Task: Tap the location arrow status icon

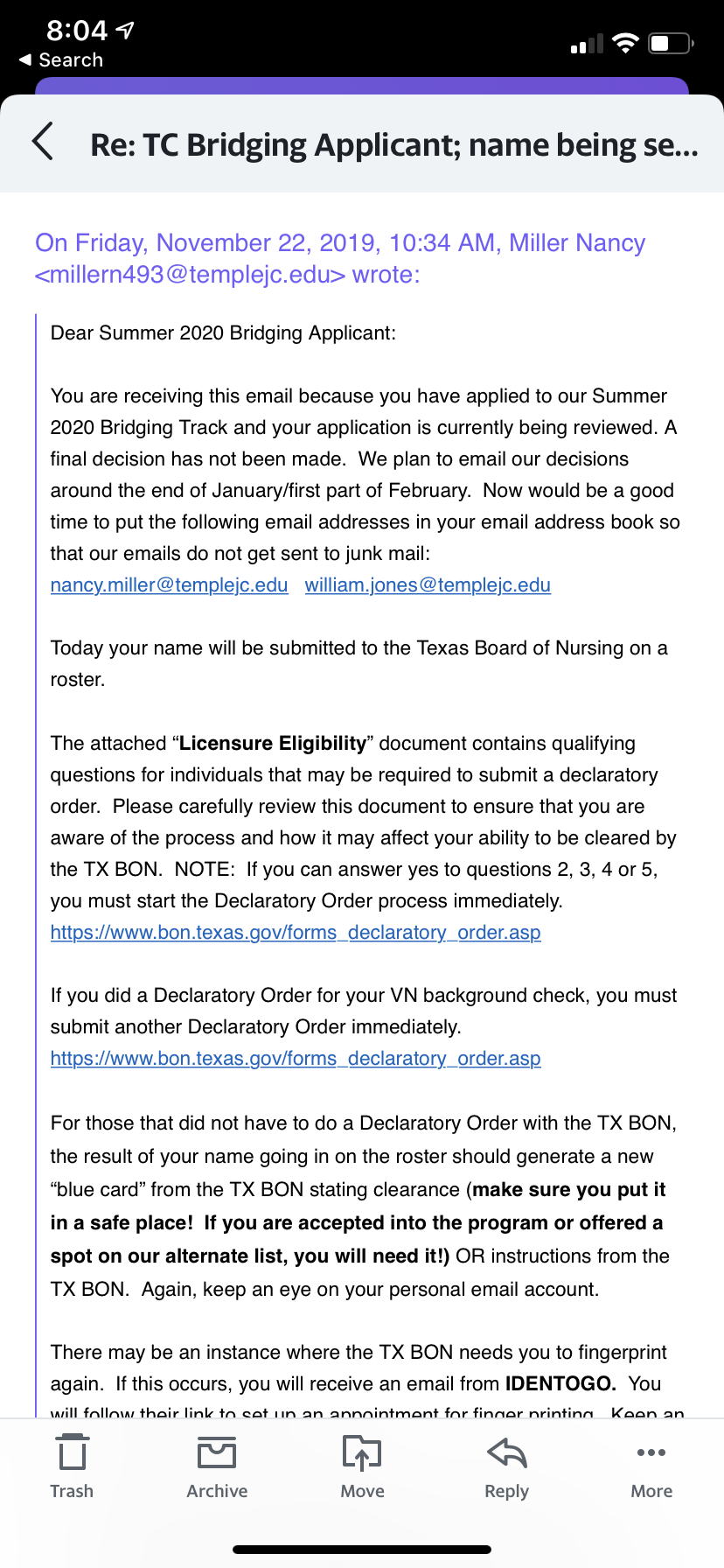Action: 126,31
